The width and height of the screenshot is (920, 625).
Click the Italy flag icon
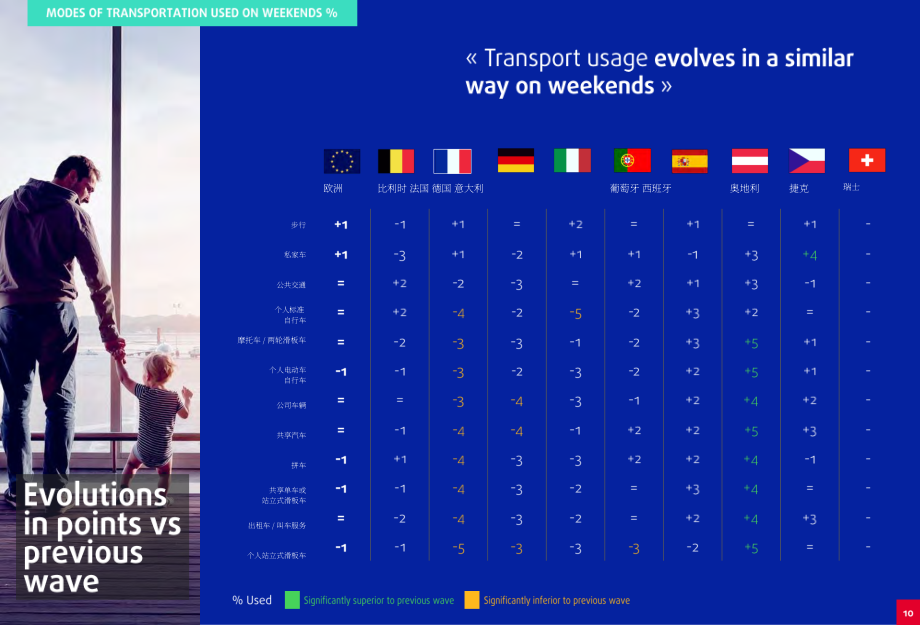coord(572,160)
